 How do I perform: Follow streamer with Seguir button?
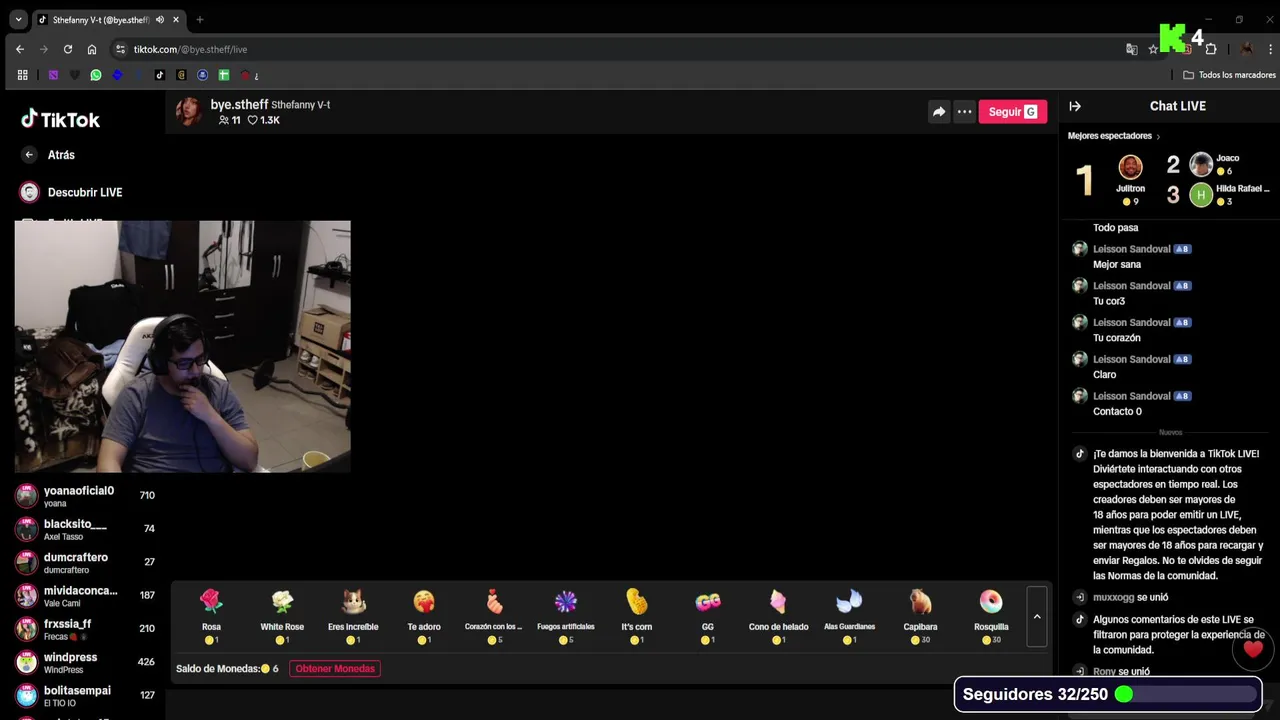click(x=1012, y=112)
